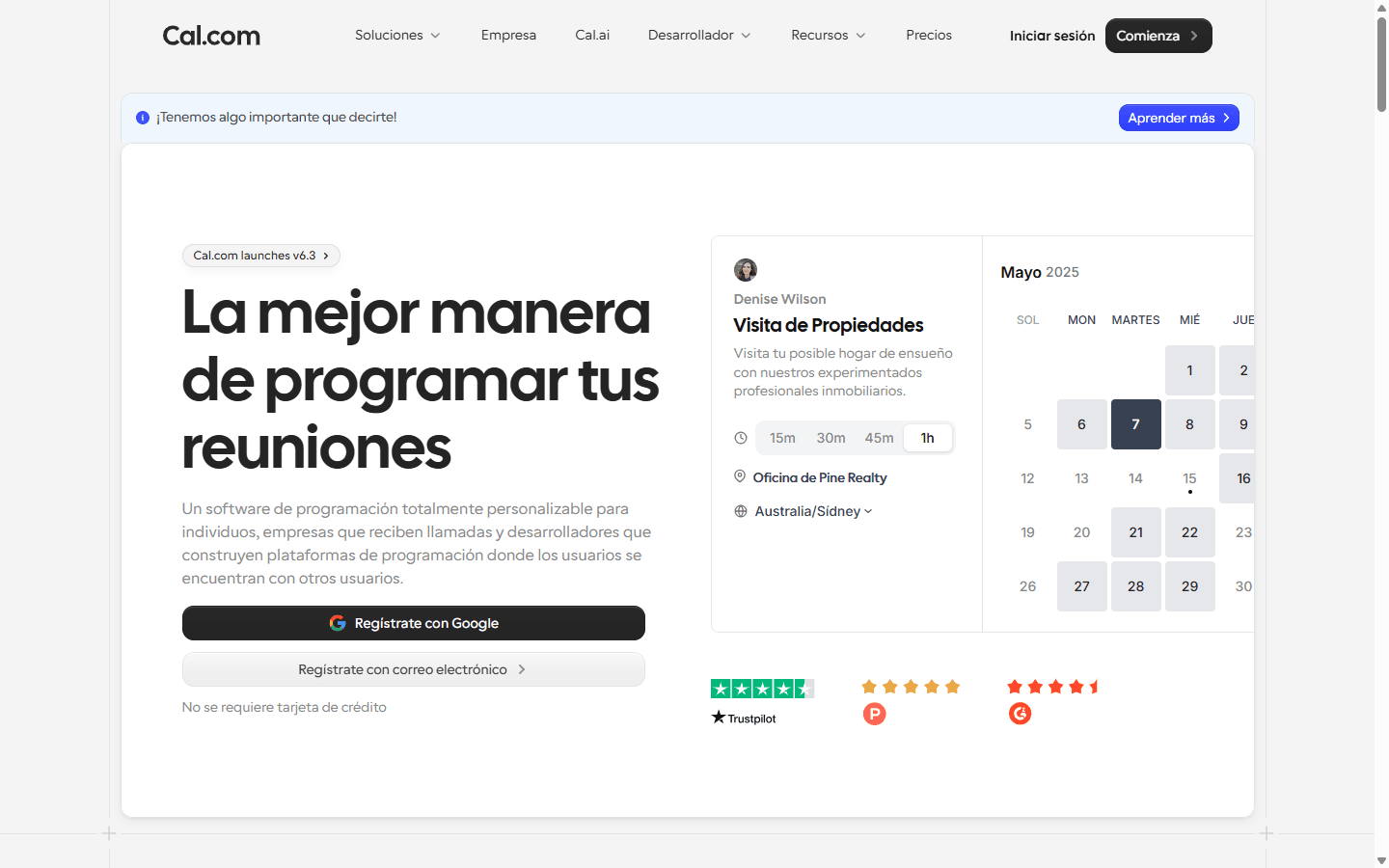Click the location pin icon
Image resolution: width=1389 pixels, height=868 pixels.
(x=740, y=476)
